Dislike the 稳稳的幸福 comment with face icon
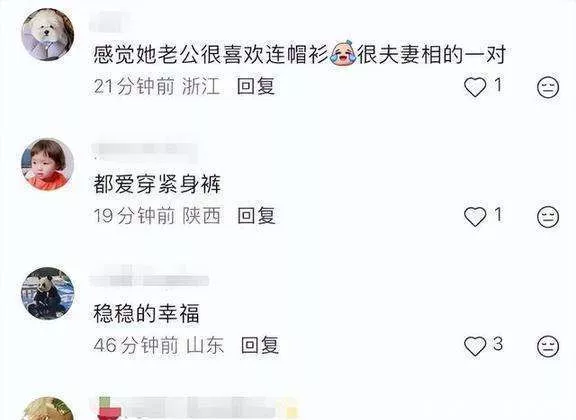Viewport: 576px width, 420px height. click(548, 346)
